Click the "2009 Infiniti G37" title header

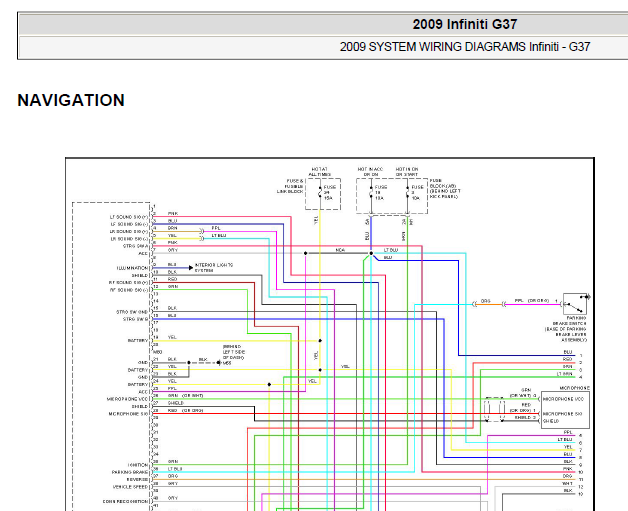(465, 24)
